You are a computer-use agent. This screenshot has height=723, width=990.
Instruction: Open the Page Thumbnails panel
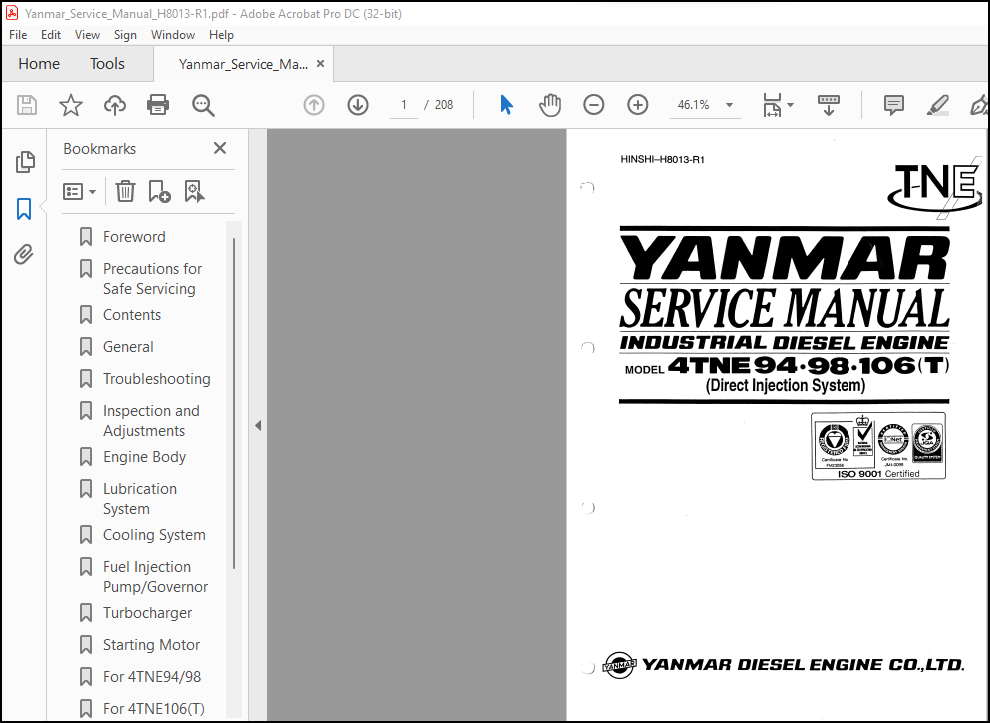point(25,162)
